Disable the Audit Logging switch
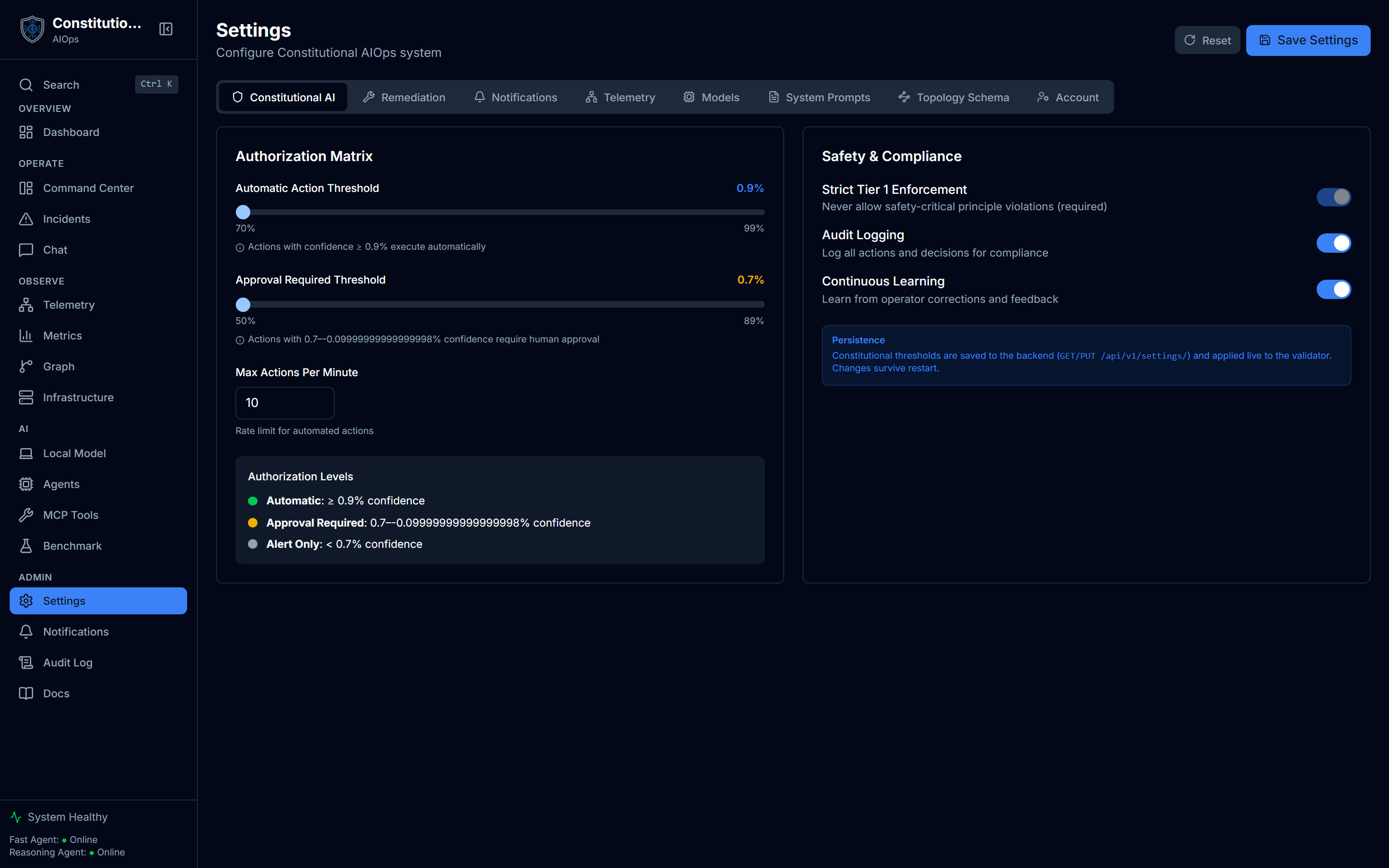The image size is (1389, 868). click(1334, 244)
